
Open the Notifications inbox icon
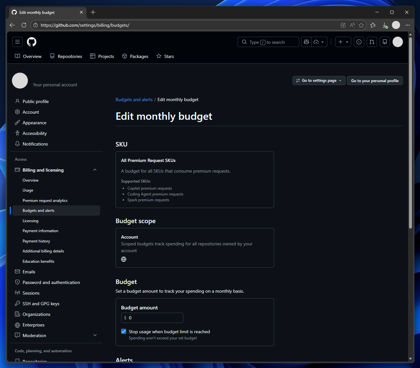point(385,42)
